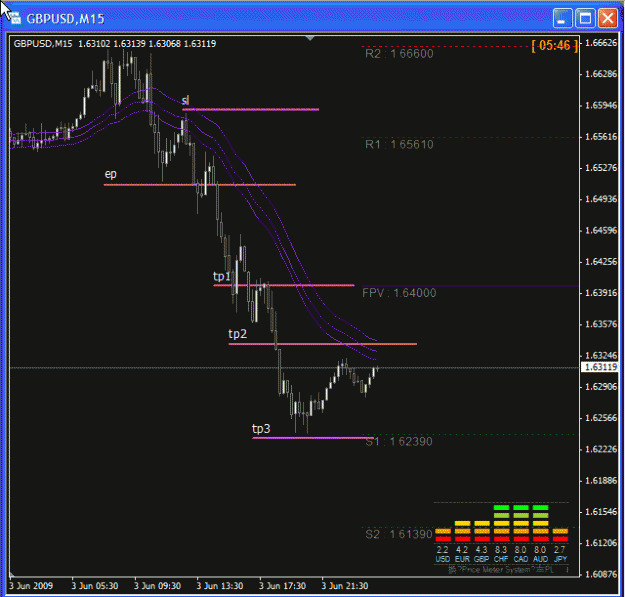Click the EUR strength meter bar
The height and width of the screenshot is (597, 625).
(x=462, y=531)
